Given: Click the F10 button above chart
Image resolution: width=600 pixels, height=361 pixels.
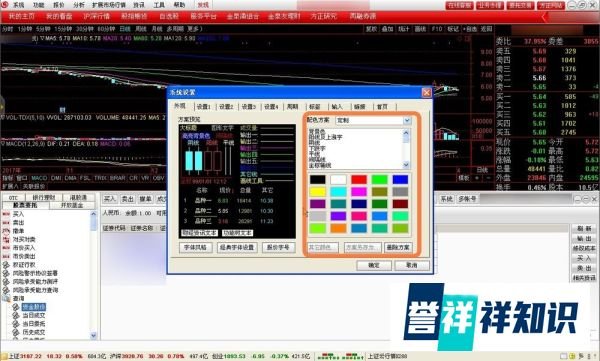Looking at the screenshot, I should pos(437,29).
